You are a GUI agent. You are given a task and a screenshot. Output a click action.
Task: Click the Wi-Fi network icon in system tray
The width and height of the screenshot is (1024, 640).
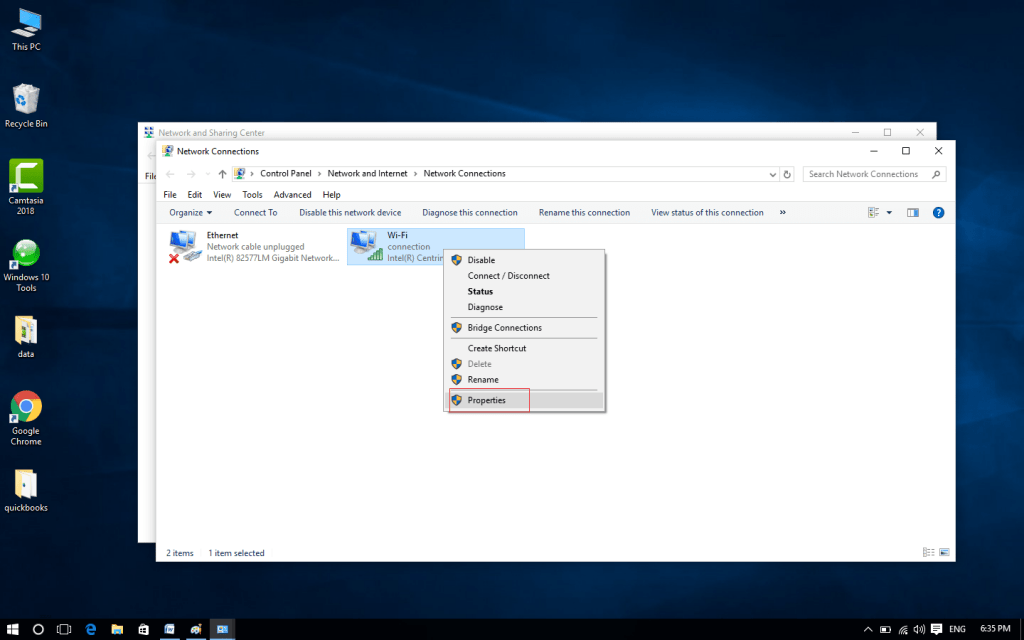coord(903,629)
